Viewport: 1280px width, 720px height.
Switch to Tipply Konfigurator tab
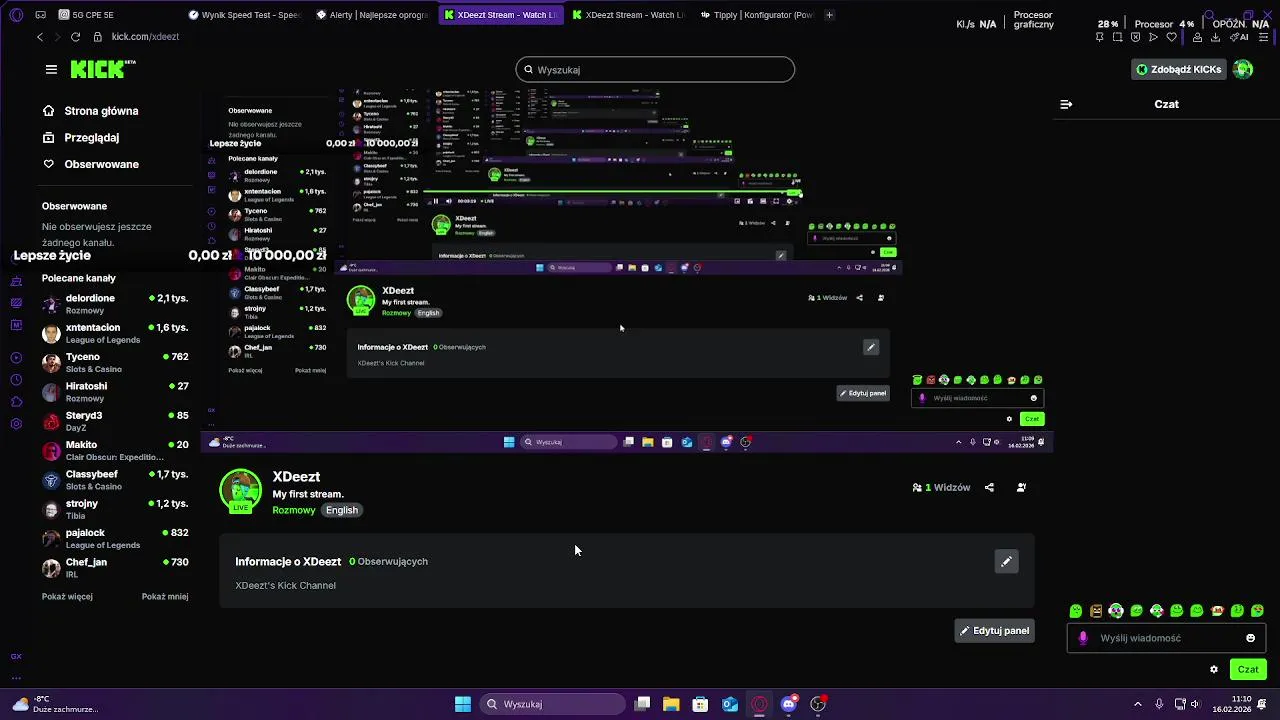(757, 15)
